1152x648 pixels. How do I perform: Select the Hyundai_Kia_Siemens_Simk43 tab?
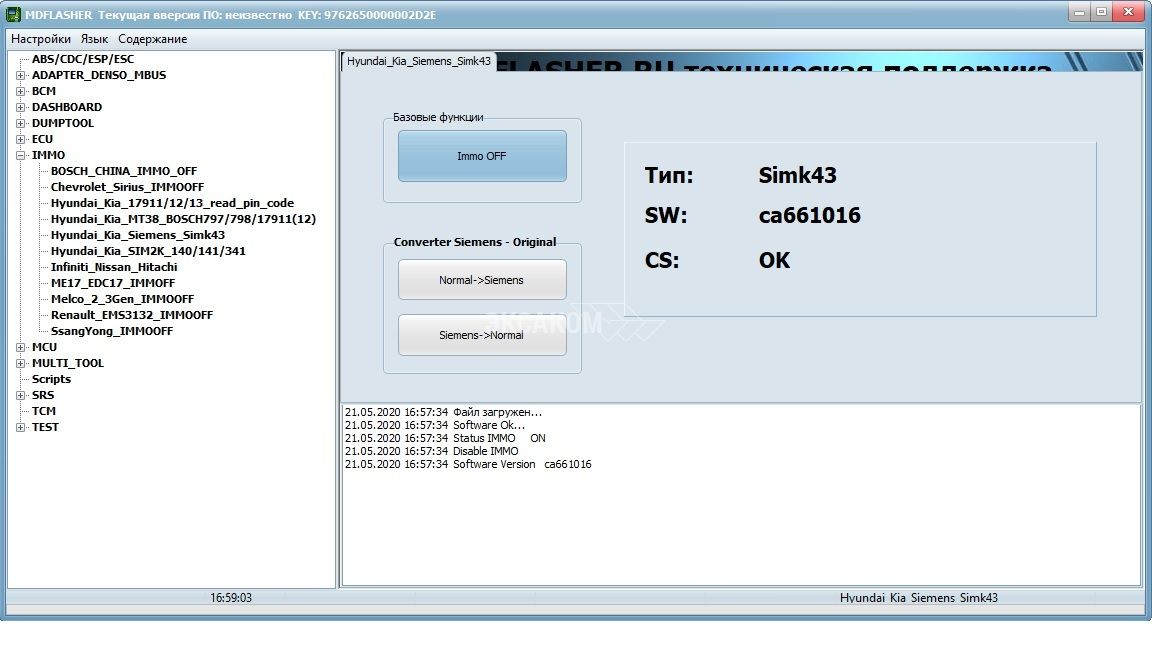(418, 61)
